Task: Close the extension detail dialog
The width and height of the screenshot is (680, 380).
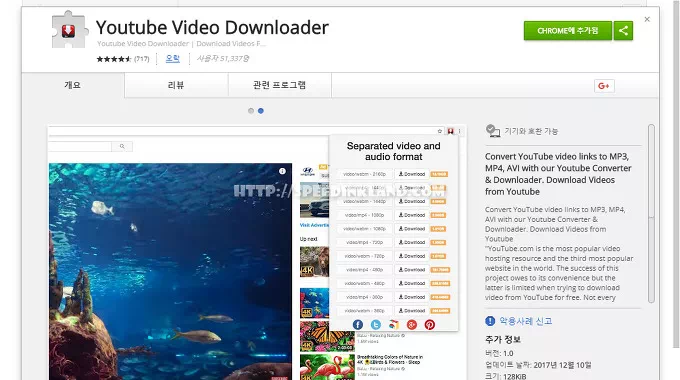Action: tap(647, 20)
